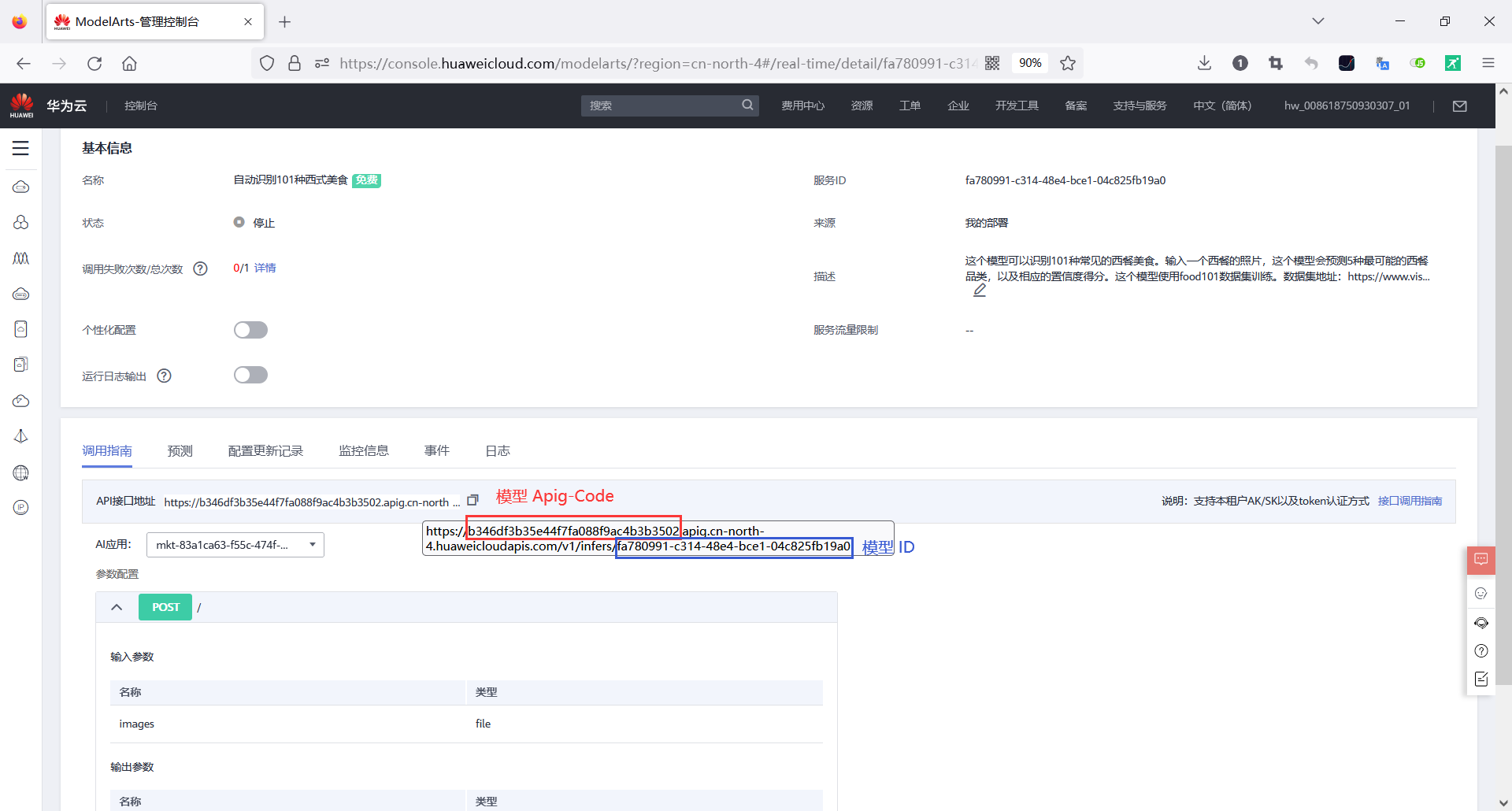Open the hamburger menu in the left sidebar
The height and width of the screenshot is (811, 1512).
pos(20,148)
